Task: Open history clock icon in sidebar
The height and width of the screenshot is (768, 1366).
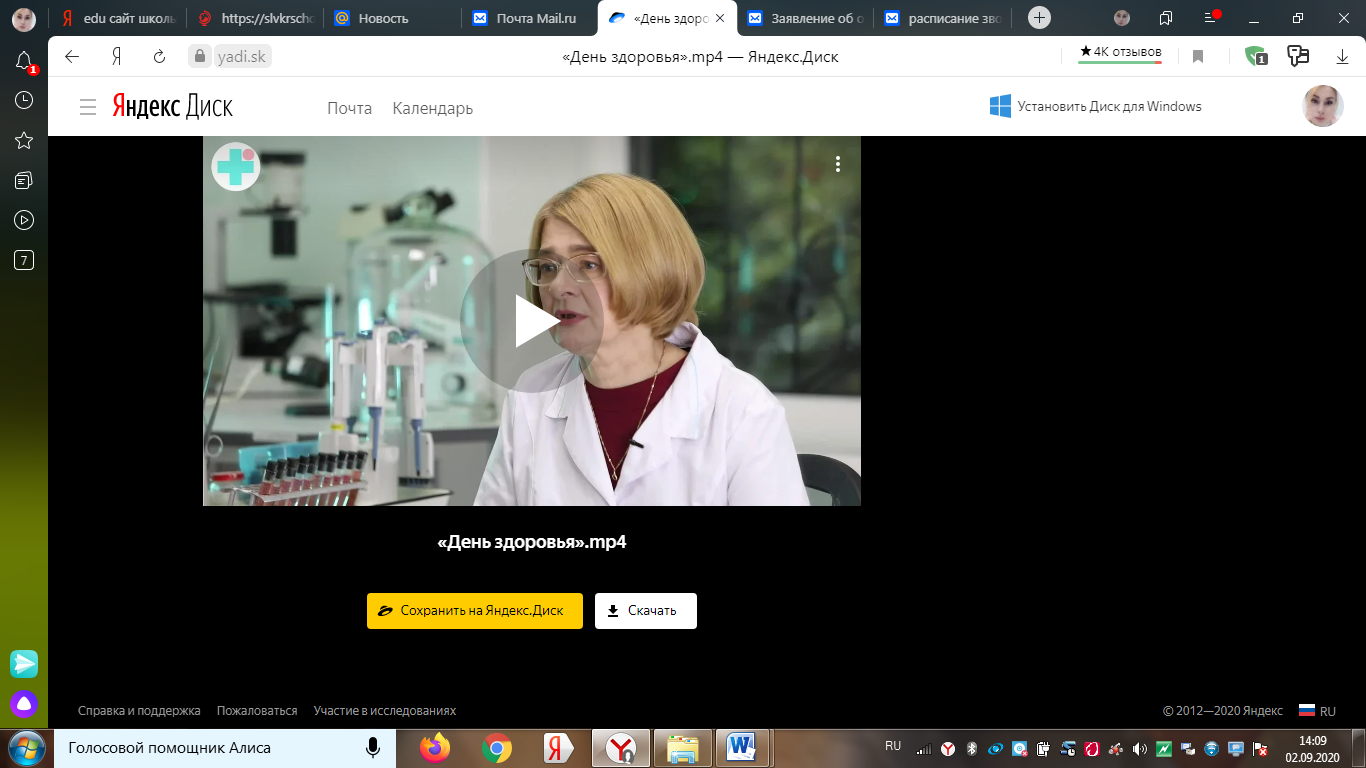Action: tap(24, 100)
